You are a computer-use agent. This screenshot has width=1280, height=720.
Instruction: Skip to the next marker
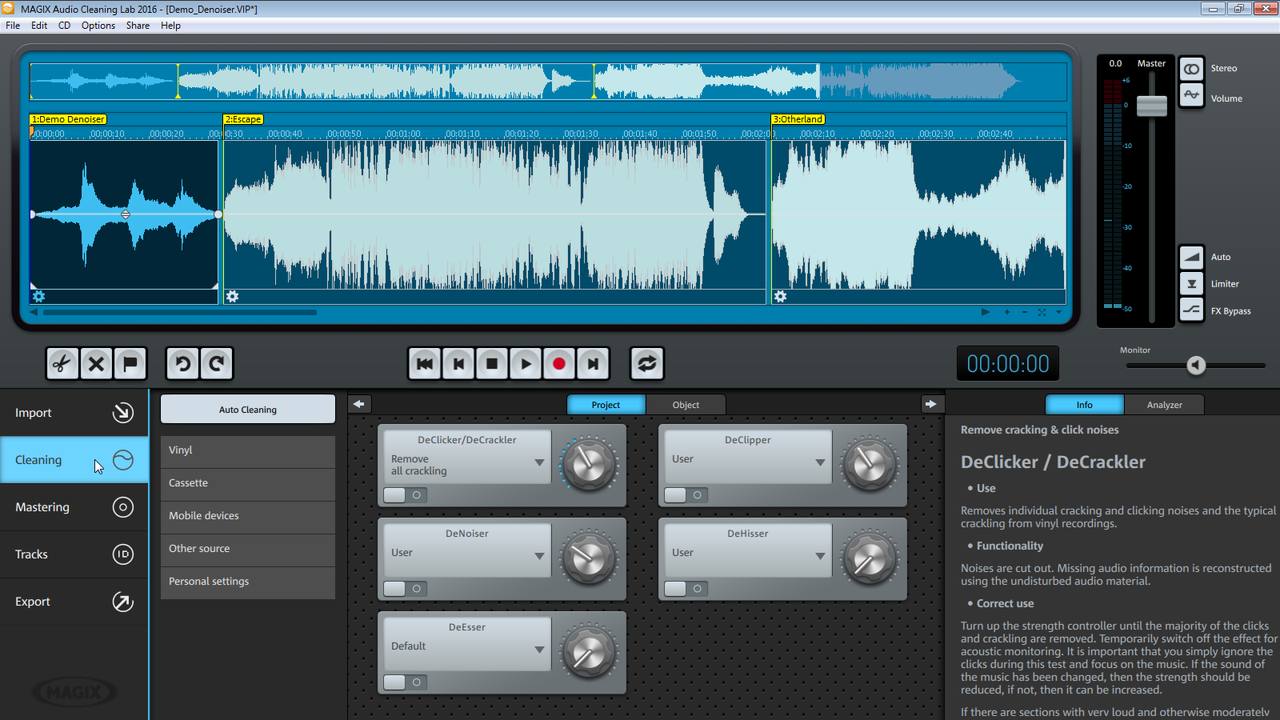593,364
